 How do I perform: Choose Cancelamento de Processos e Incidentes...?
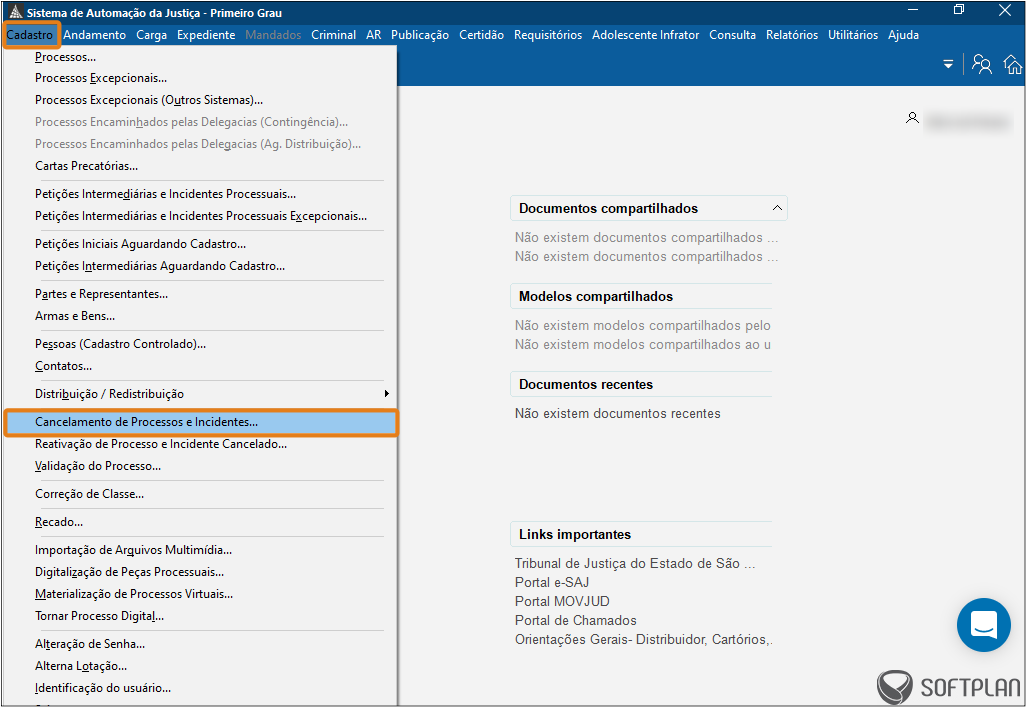[200, 422]
